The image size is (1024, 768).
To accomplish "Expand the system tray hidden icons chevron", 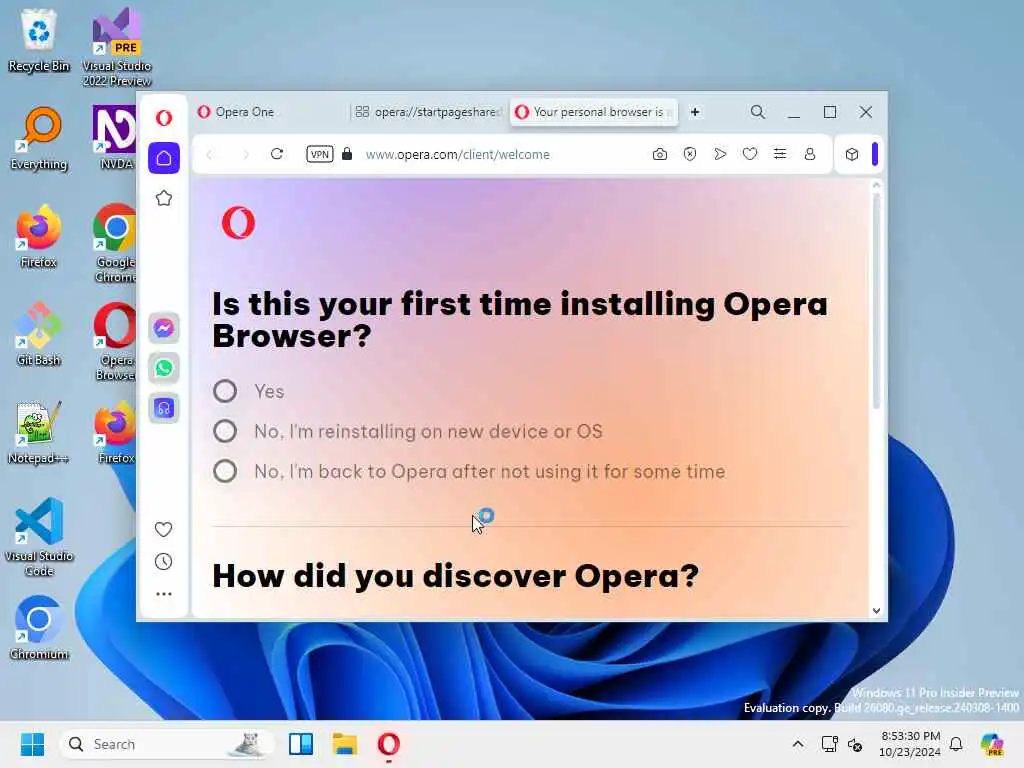I will [x=798, y=744].
